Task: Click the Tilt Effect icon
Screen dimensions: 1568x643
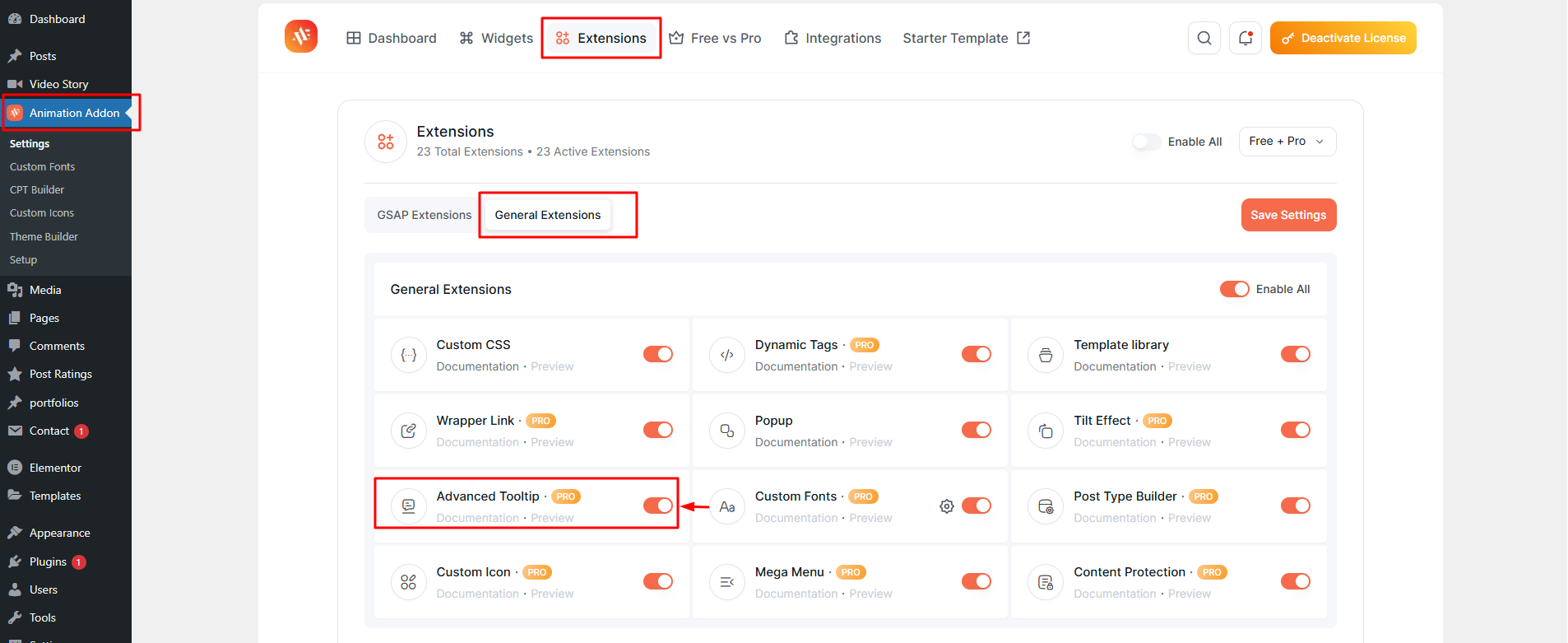Action: point(1046,431)
